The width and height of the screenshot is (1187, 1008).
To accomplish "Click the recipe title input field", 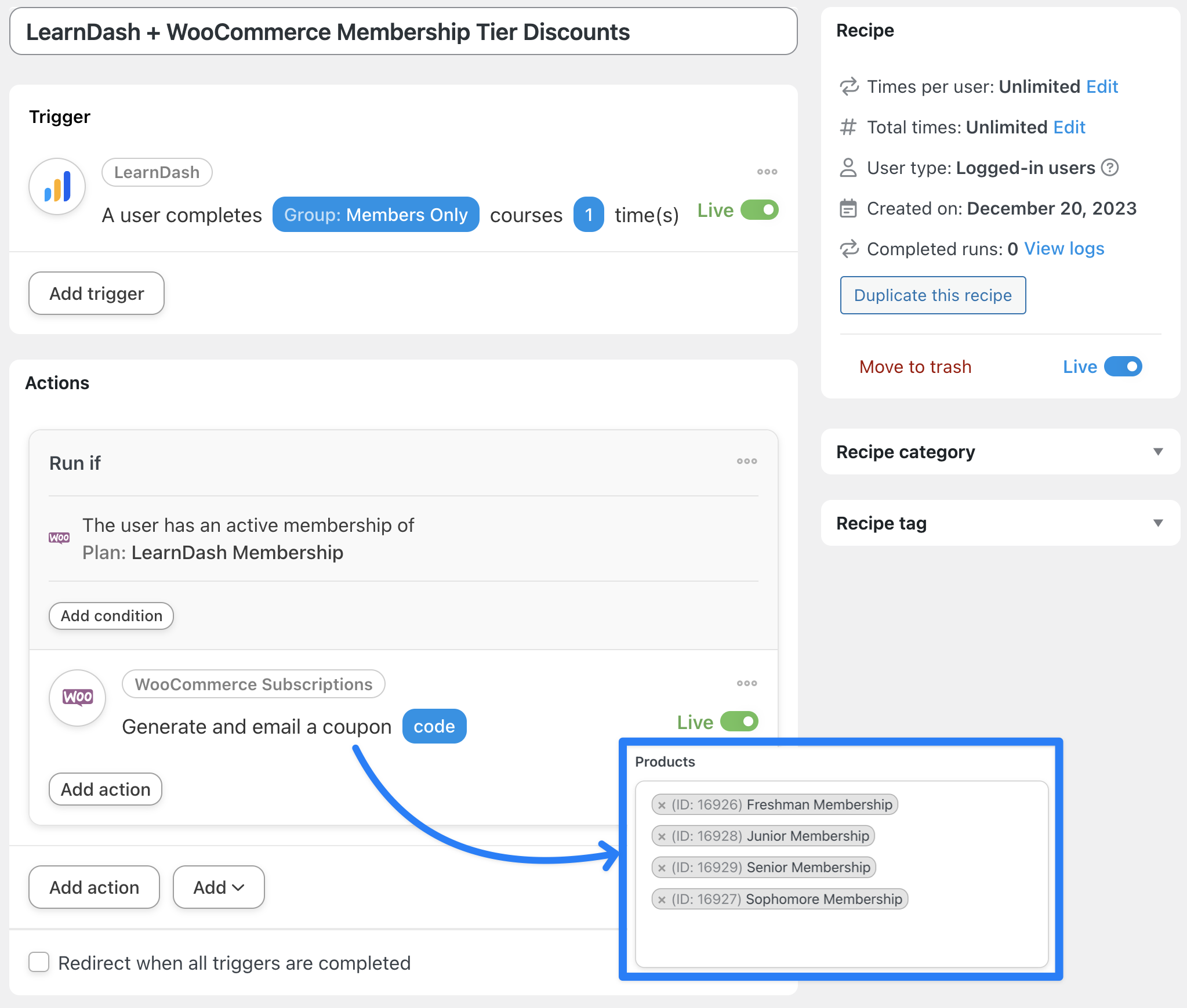I will click(403, 32).
